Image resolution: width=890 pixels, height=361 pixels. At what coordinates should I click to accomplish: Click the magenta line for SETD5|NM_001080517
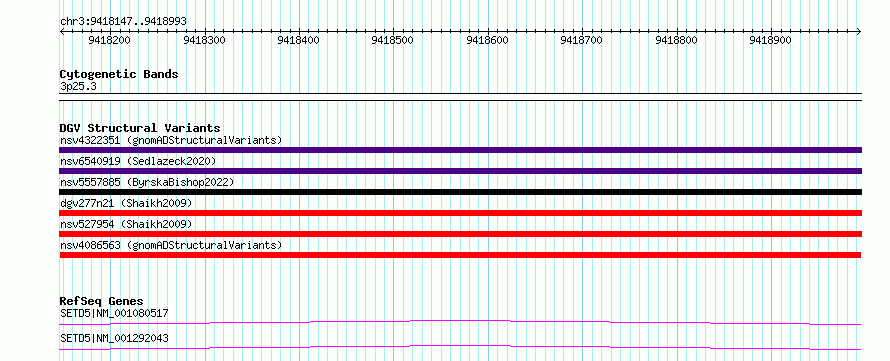460,322
